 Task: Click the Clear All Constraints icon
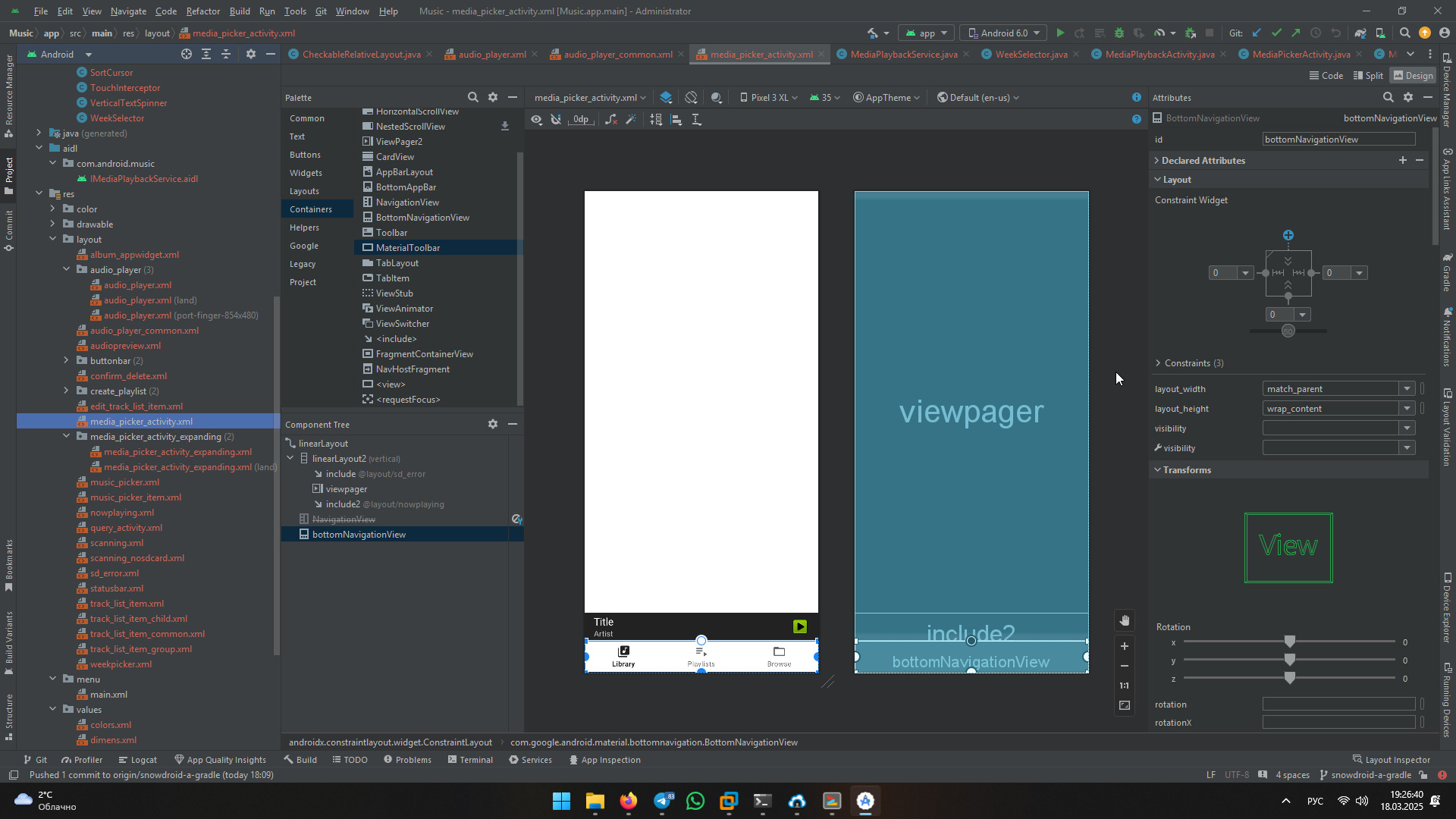[610, 120]
